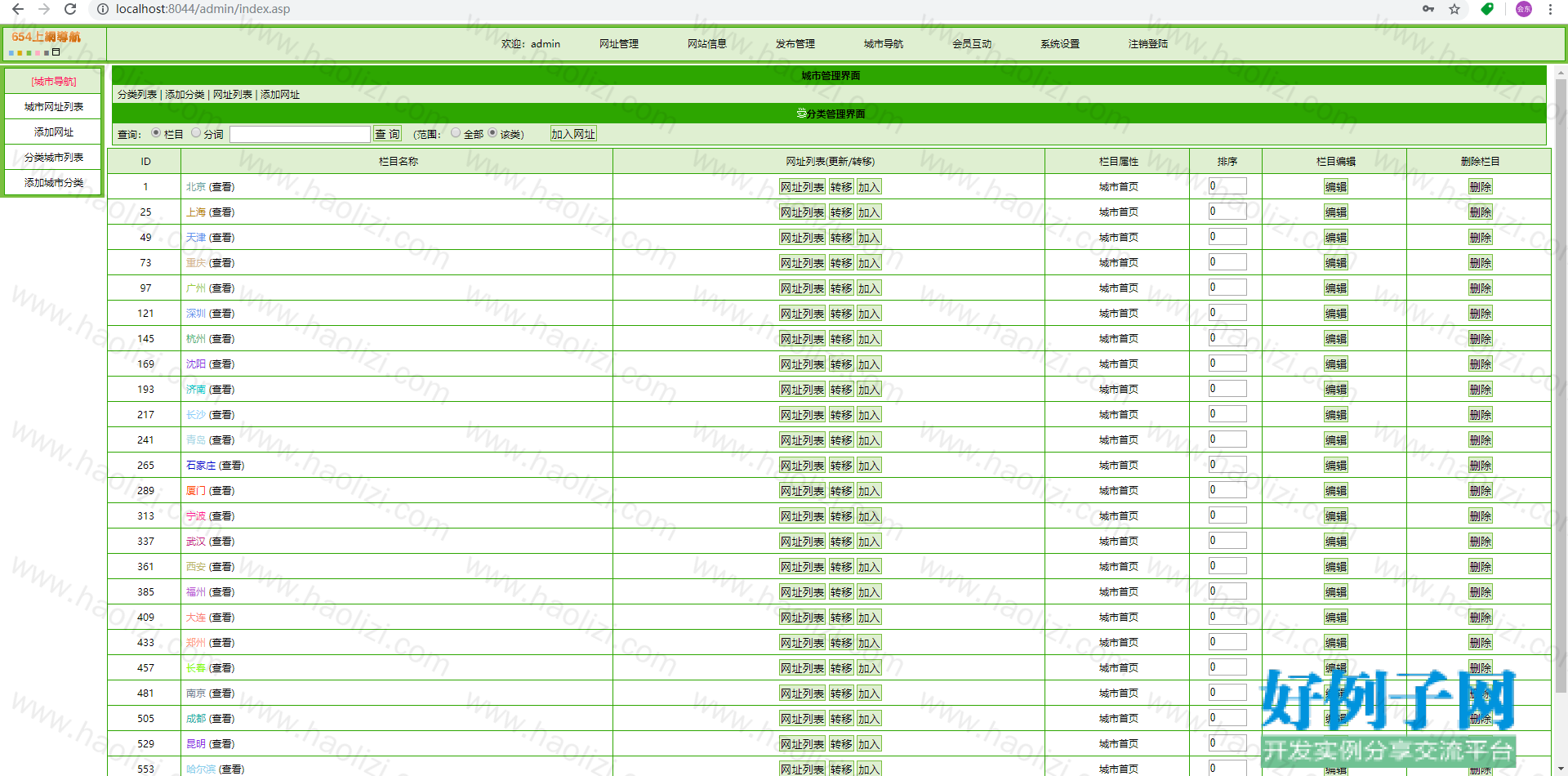Select the 分词 search radio button

[196, 133]
